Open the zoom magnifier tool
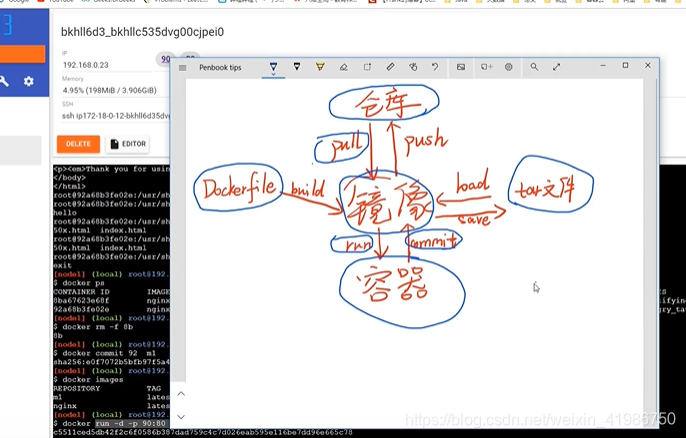This screenshot has height=438, width=686. tap(534, 67)
